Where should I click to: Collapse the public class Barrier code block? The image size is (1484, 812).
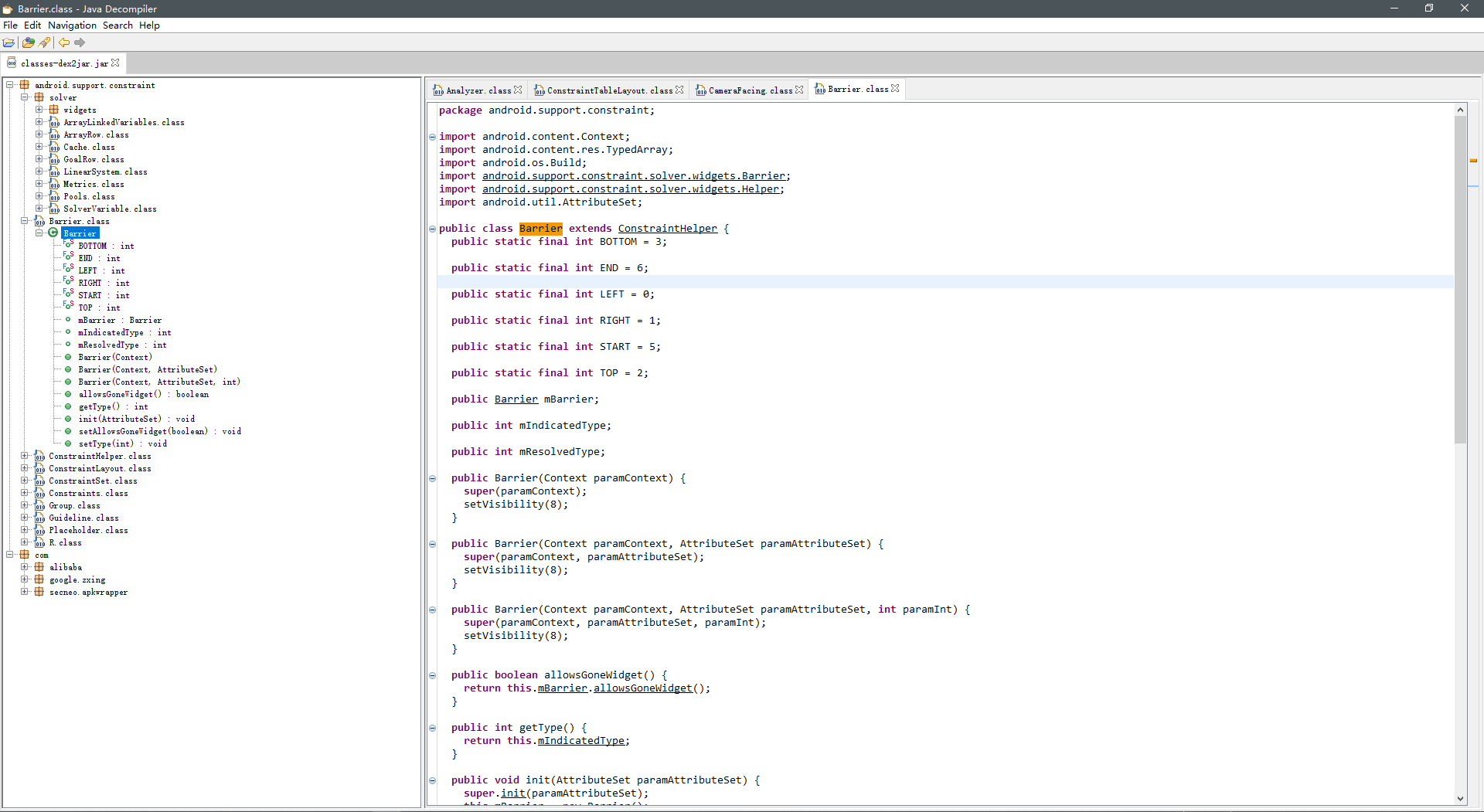click(432, 229)
